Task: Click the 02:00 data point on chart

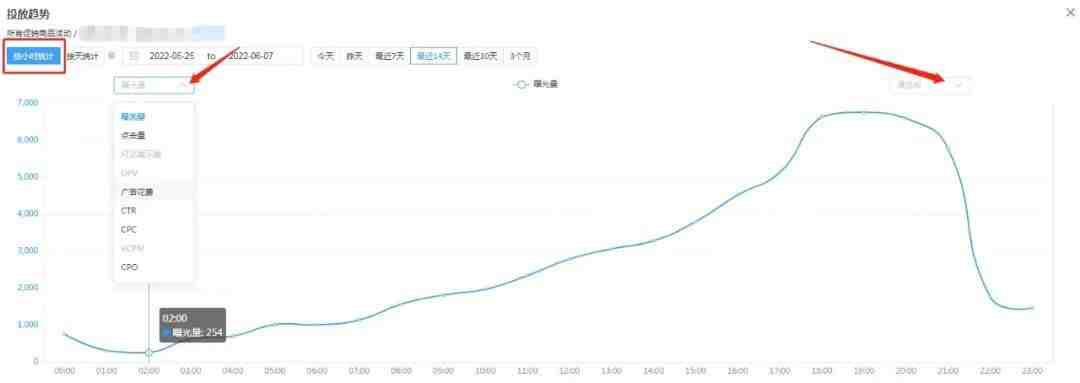Action: click(x=149, y=352)
